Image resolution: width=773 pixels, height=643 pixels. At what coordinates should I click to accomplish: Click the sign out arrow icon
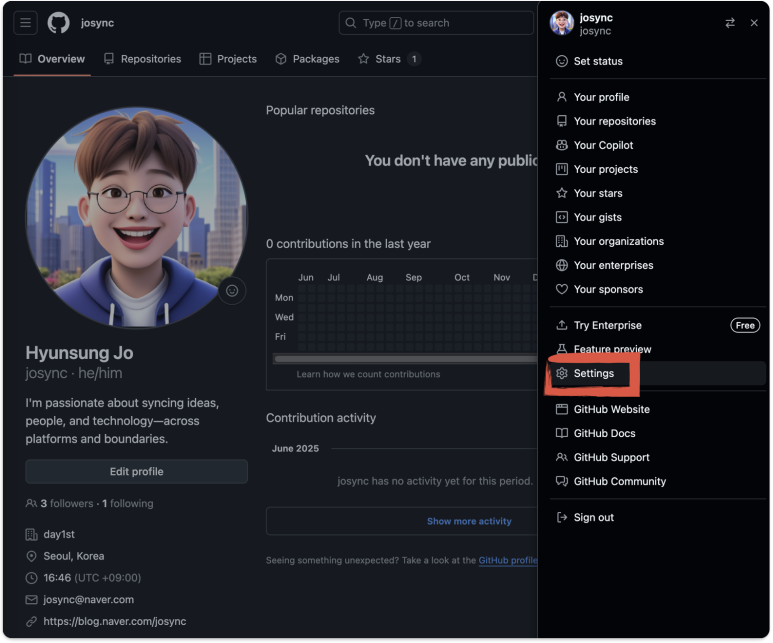(x=562, y=517)
